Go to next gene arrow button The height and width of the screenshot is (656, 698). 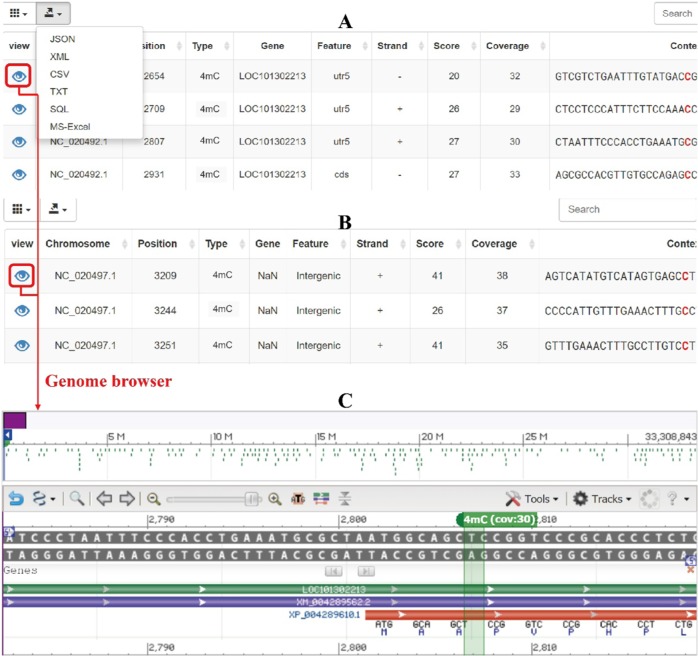pyautogui.click(x=366, y=571)
